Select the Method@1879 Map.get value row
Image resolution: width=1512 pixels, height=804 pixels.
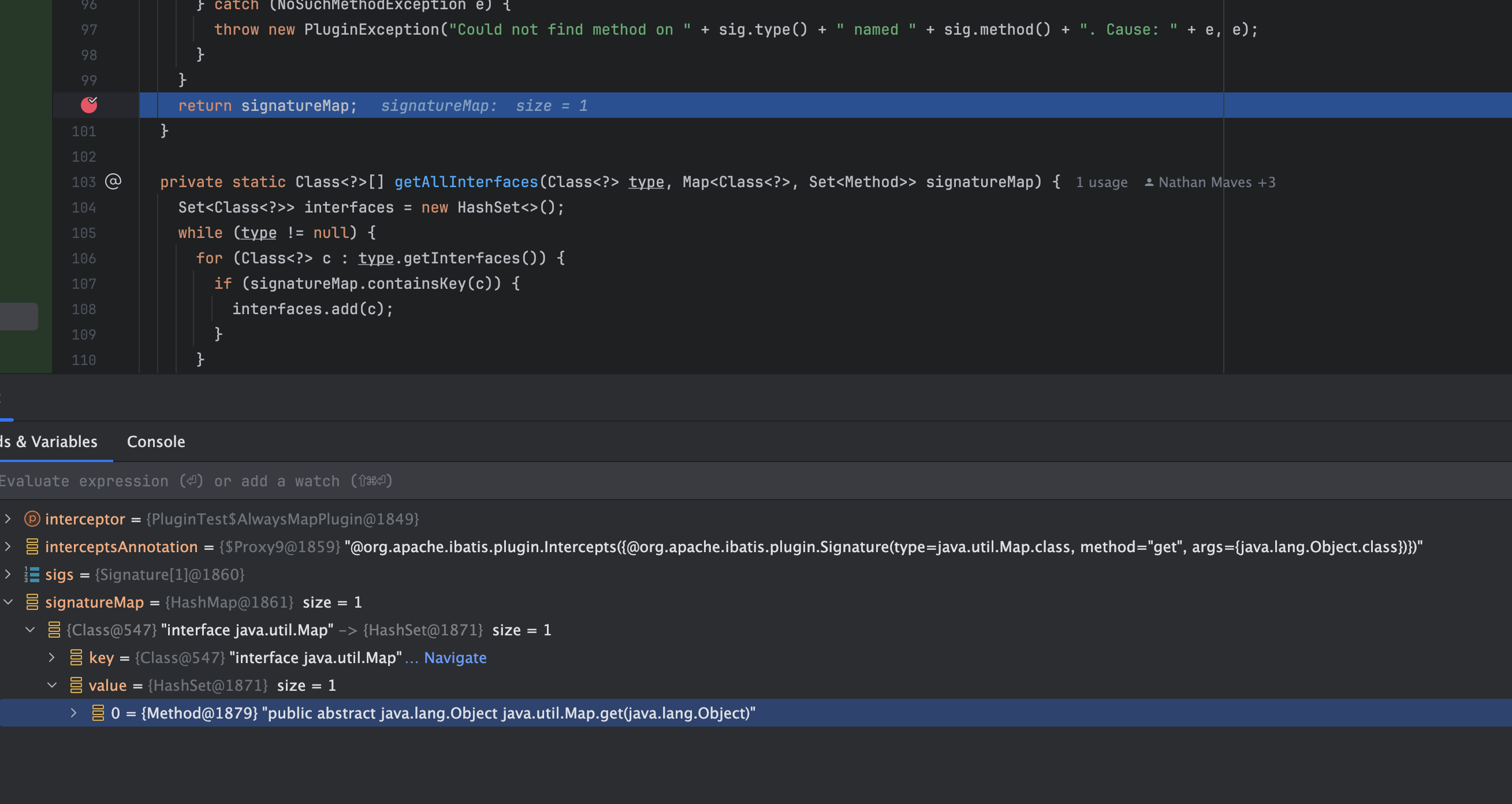[756, 712]
